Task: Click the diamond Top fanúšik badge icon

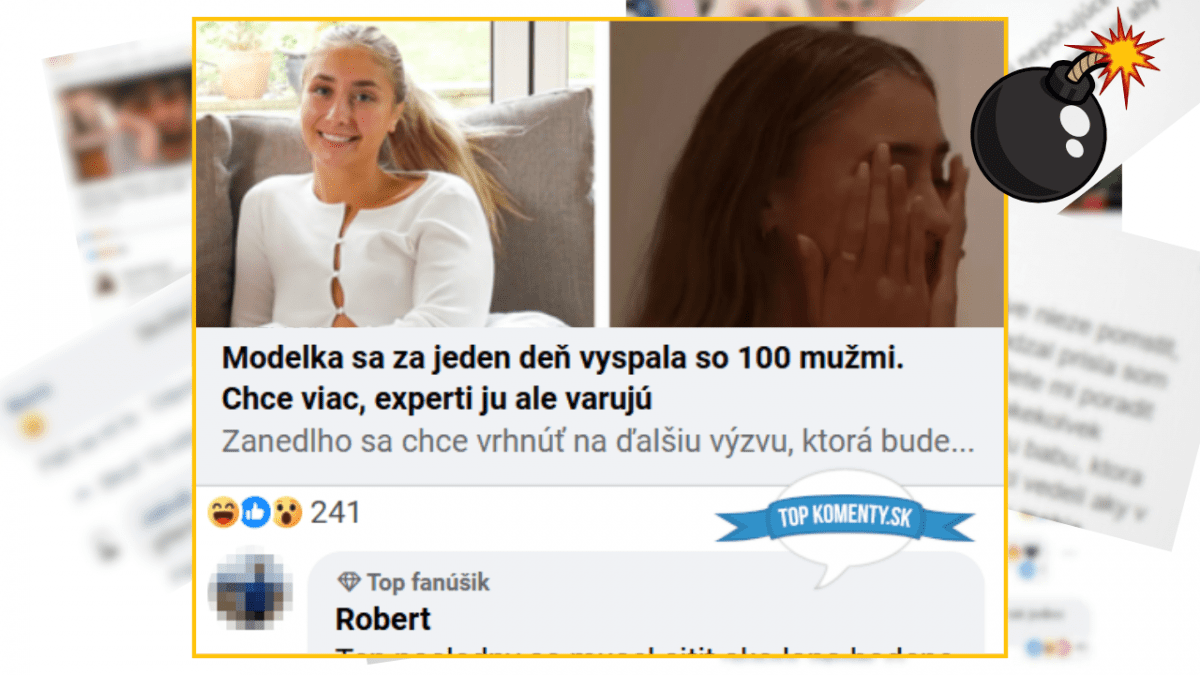Action: tap(349, 582)
